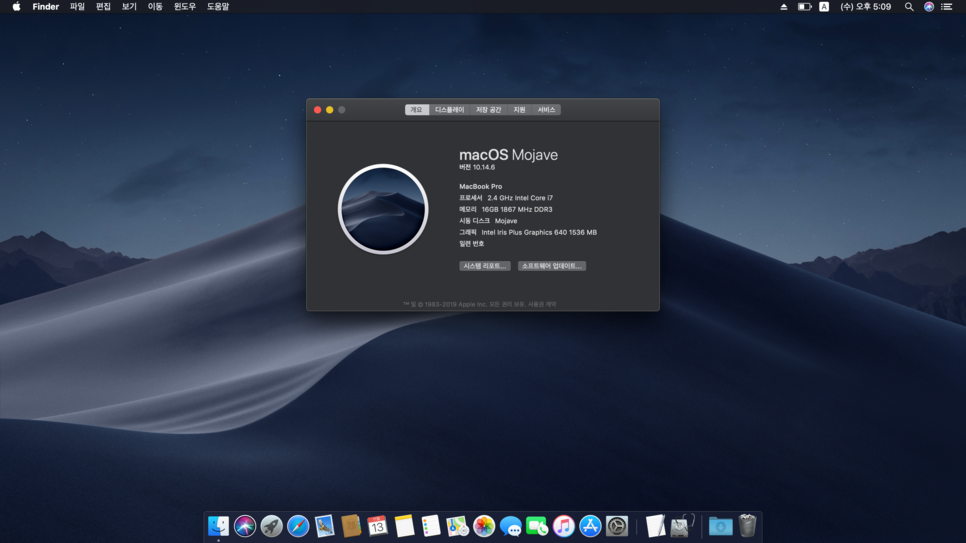Screen dimensions: 966x543
Task: Click the menu bar clock 오후 5:09
Action: [x=866, y=7]
